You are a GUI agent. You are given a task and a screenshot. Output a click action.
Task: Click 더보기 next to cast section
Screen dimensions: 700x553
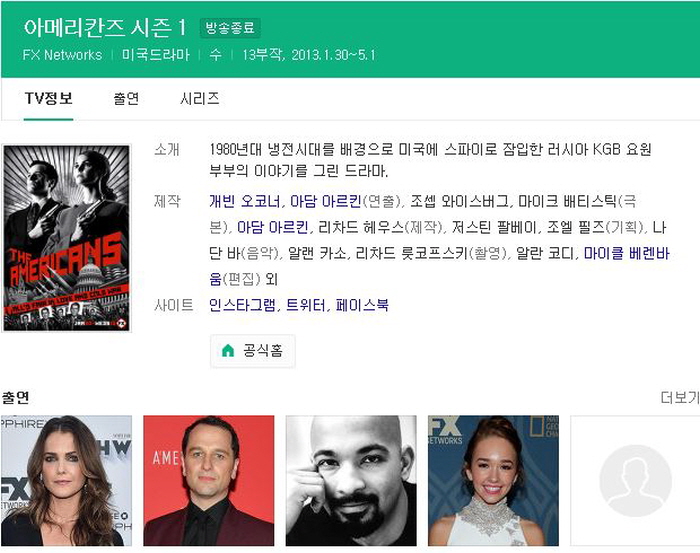coord(680,397)
